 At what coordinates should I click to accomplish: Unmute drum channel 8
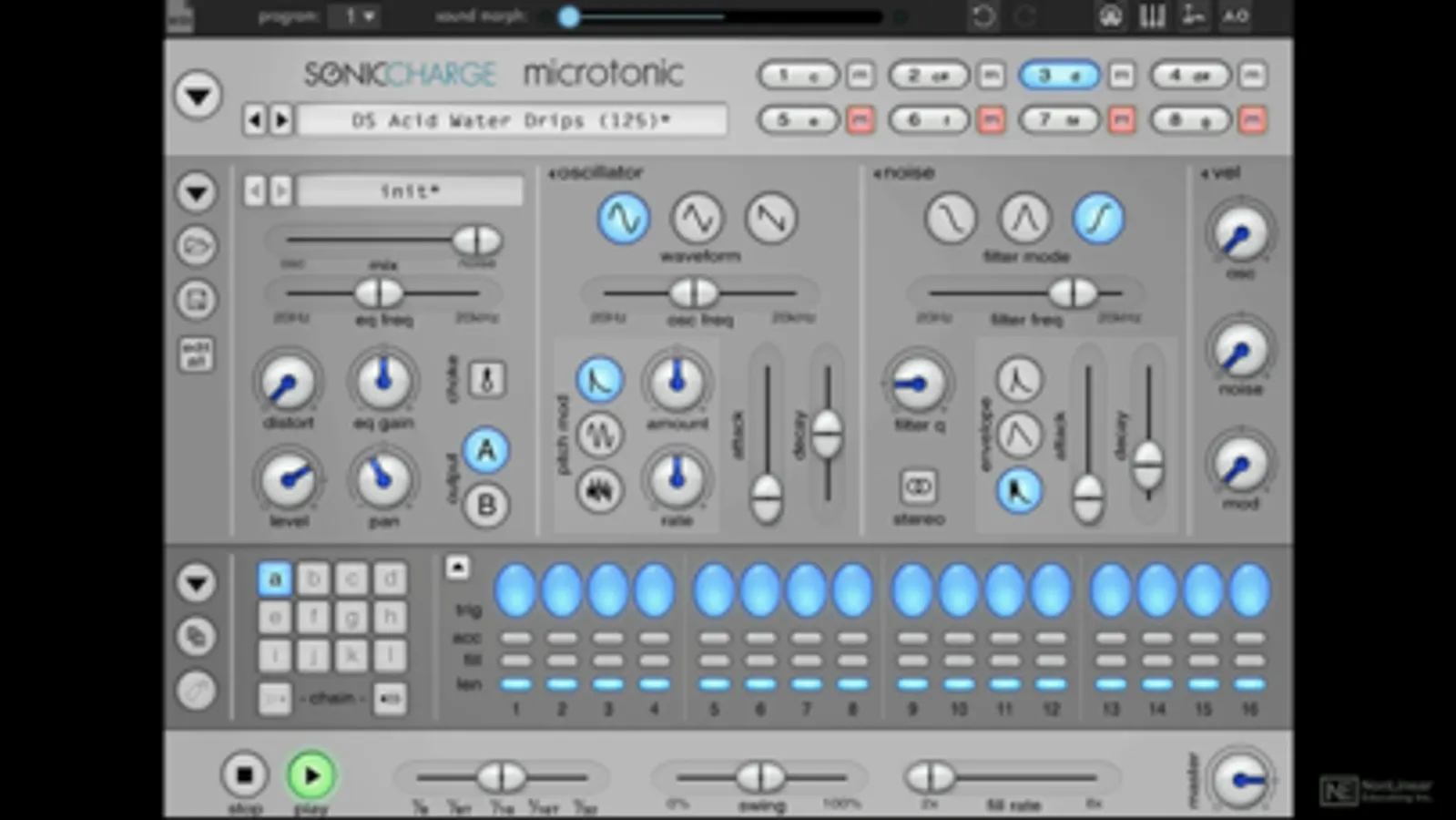point(1253,119)
